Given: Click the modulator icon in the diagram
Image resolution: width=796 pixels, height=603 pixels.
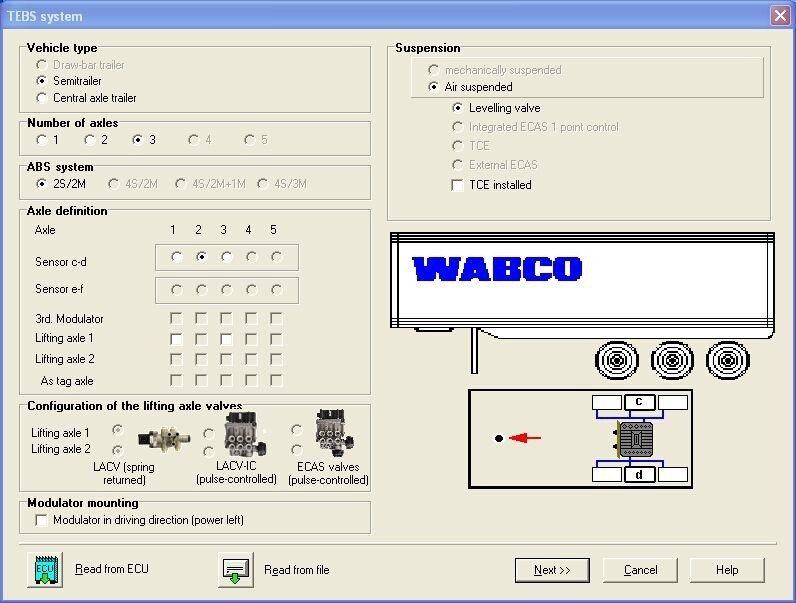Looking at the screenshot, I should pyautogui.click(x=634, y=439).
